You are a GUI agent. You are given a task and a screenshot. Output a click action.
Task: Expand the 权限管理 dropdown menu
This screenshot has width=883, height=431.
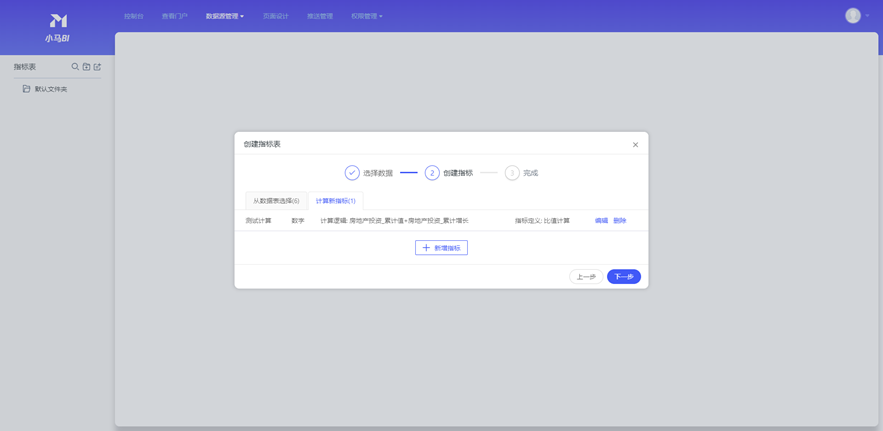click(x=366, y=16)
